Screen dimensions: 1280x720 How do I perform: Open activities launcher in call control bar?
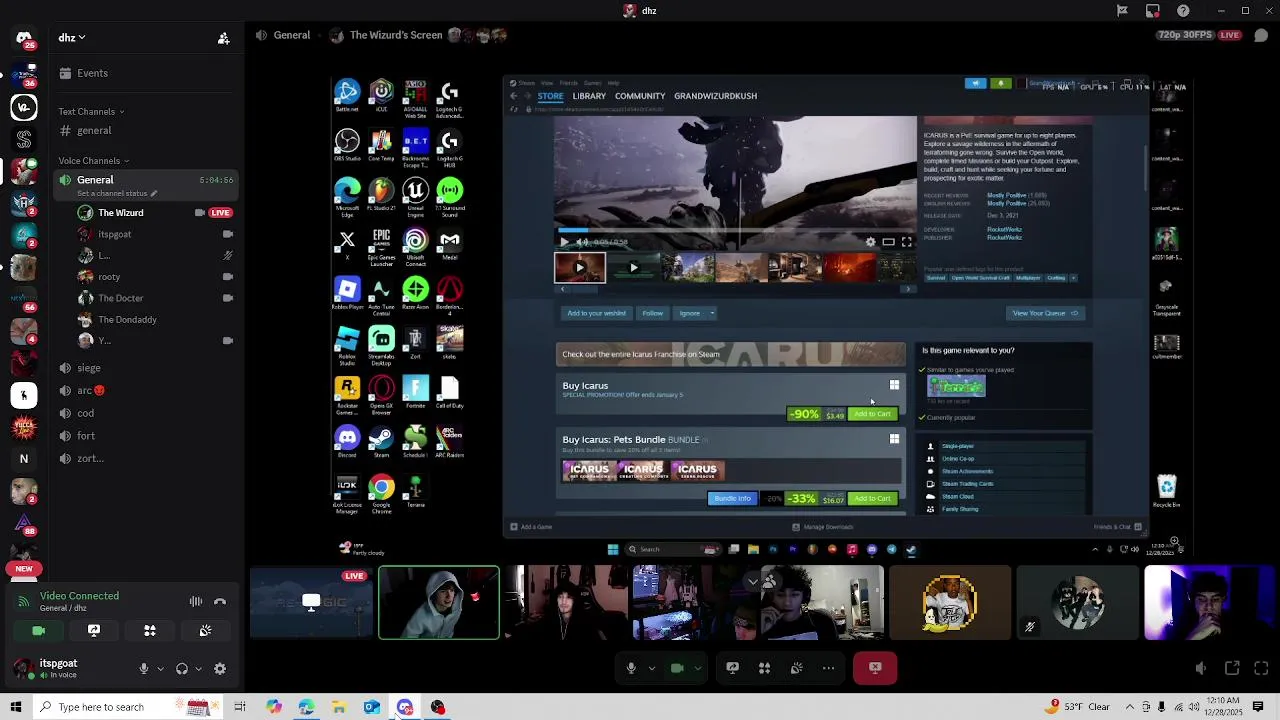764,668
